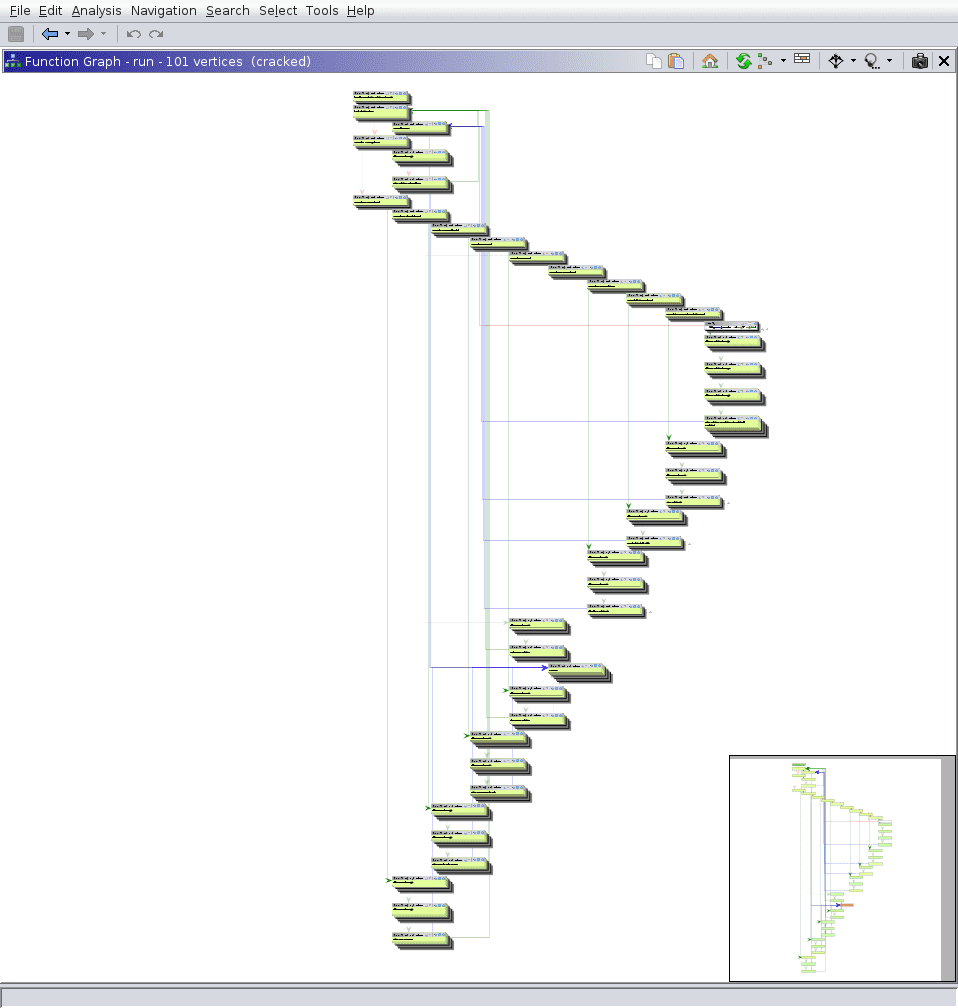Reload the graph with green refresh icon
The height and width of the screenshot is (1008, 958).
(x=743, y=61)
